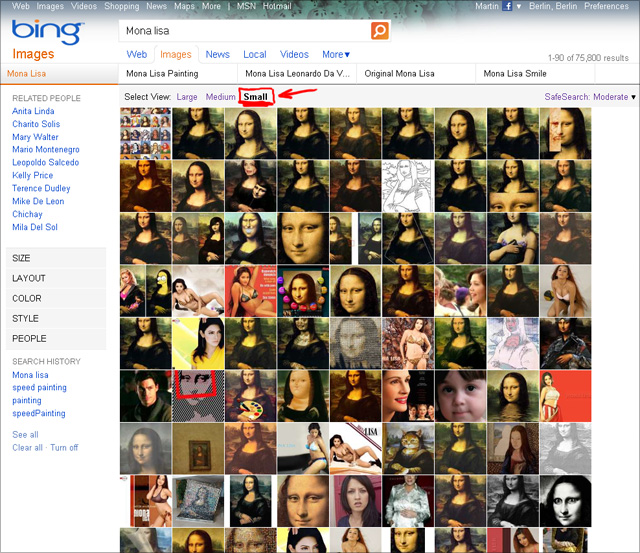
Task: Open related person Mila Del Sol
Action: [x=35, y=227]
